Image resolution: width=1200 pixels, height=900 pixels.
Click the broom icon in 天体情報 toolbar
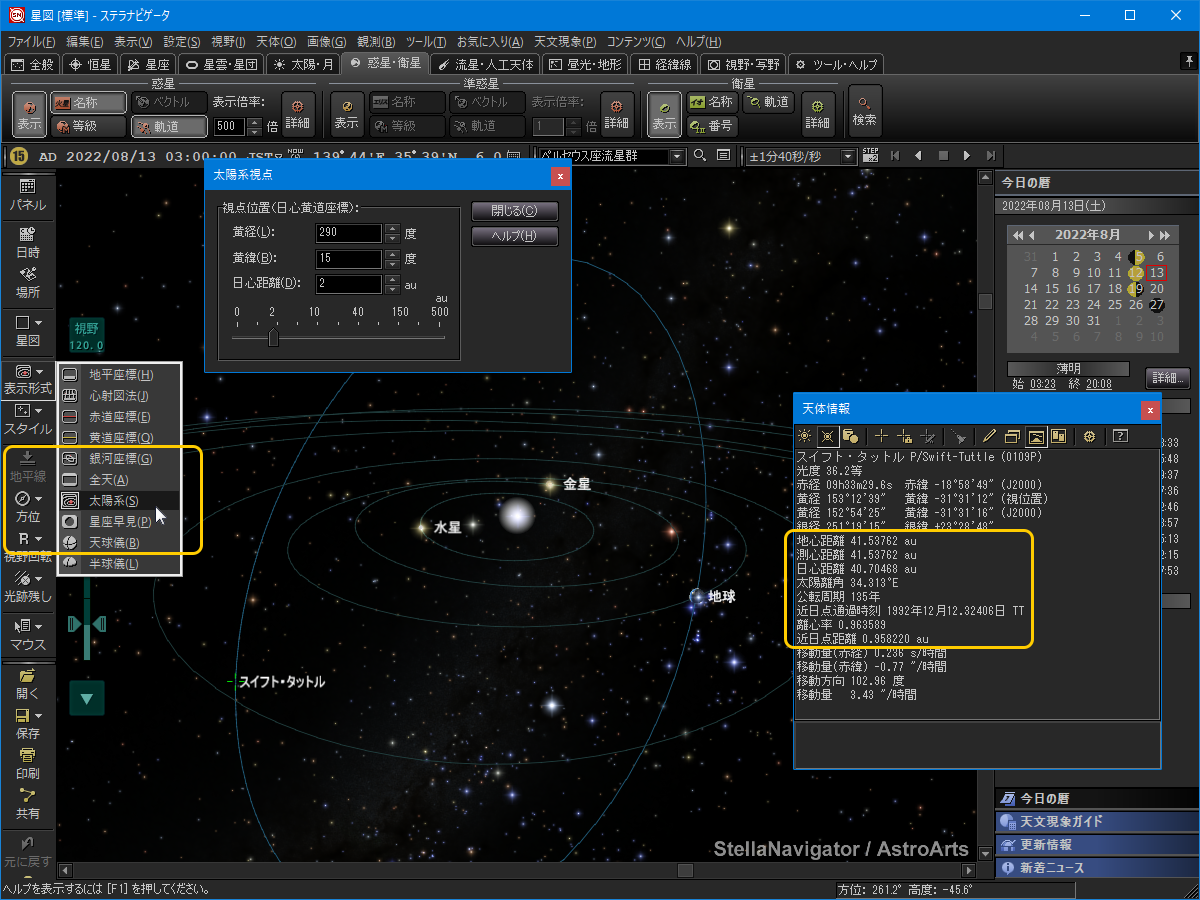(x=960, y=436)
